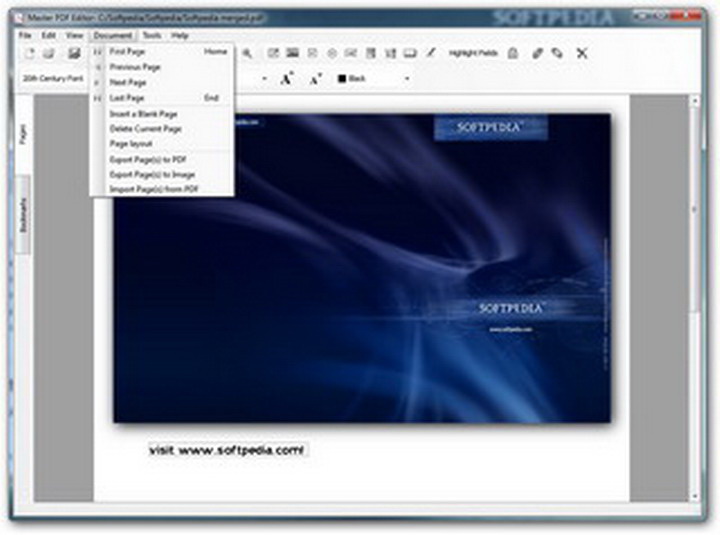The width and height of the screenshot is (720, 535).
Task: Click the 'visit www.softpedia.com!' text box
Action: pyautogui.click(x=227, y=450)
